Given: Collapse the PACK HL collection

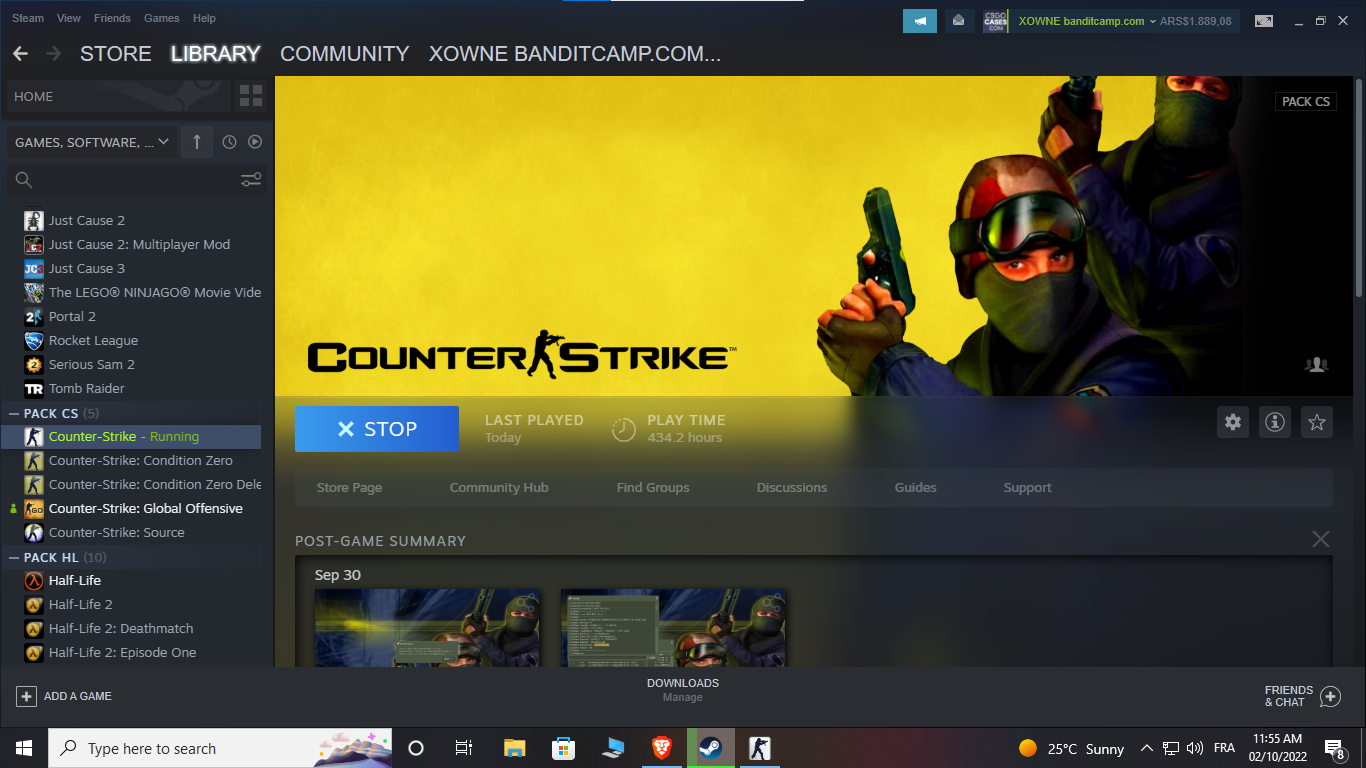Looking at the screenshot, I should [x=14, y=557].
